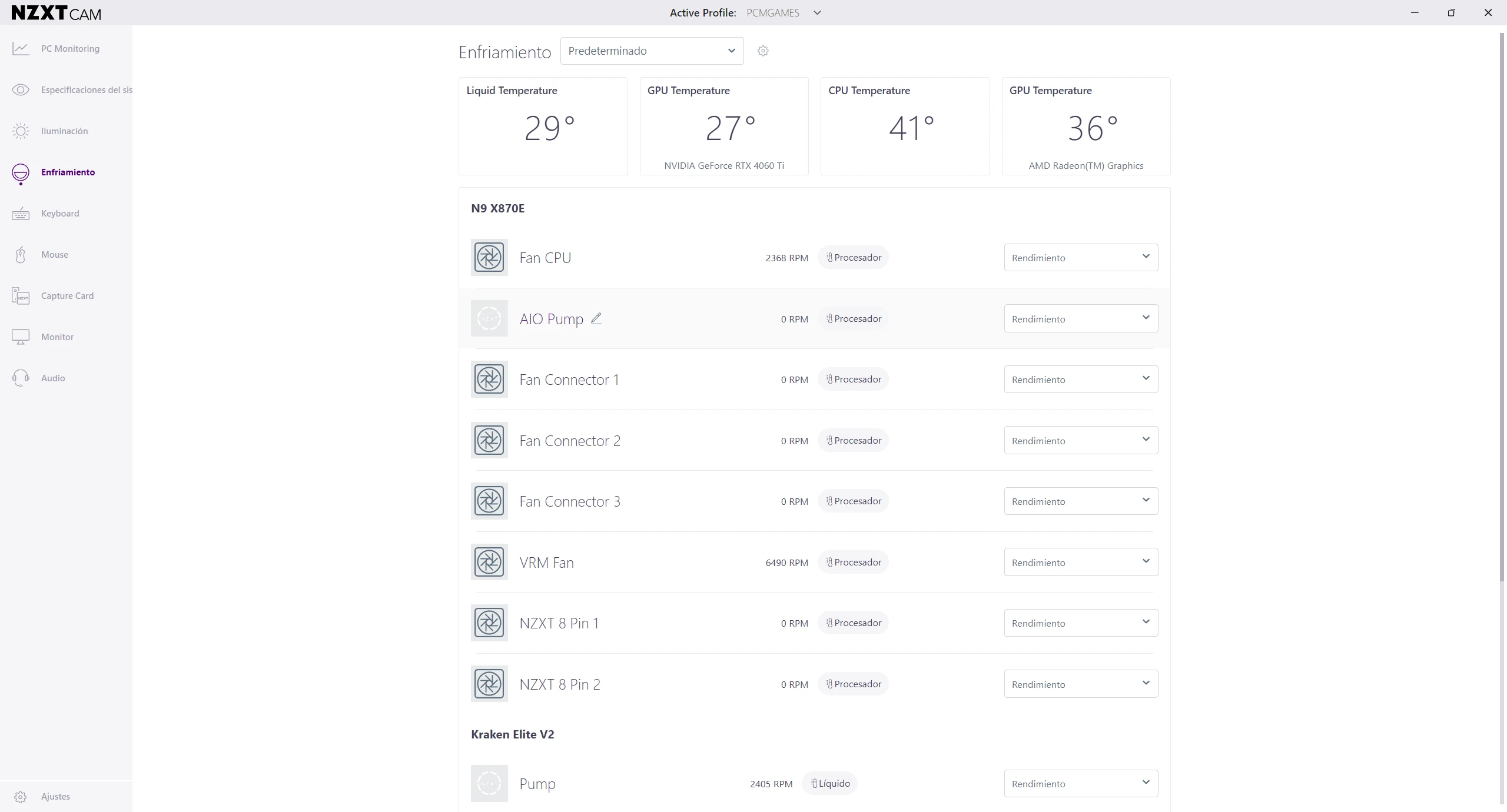This screenshot has width=1507, height=812.
Task: Click the VRM Fan icon
Action: 489,562
